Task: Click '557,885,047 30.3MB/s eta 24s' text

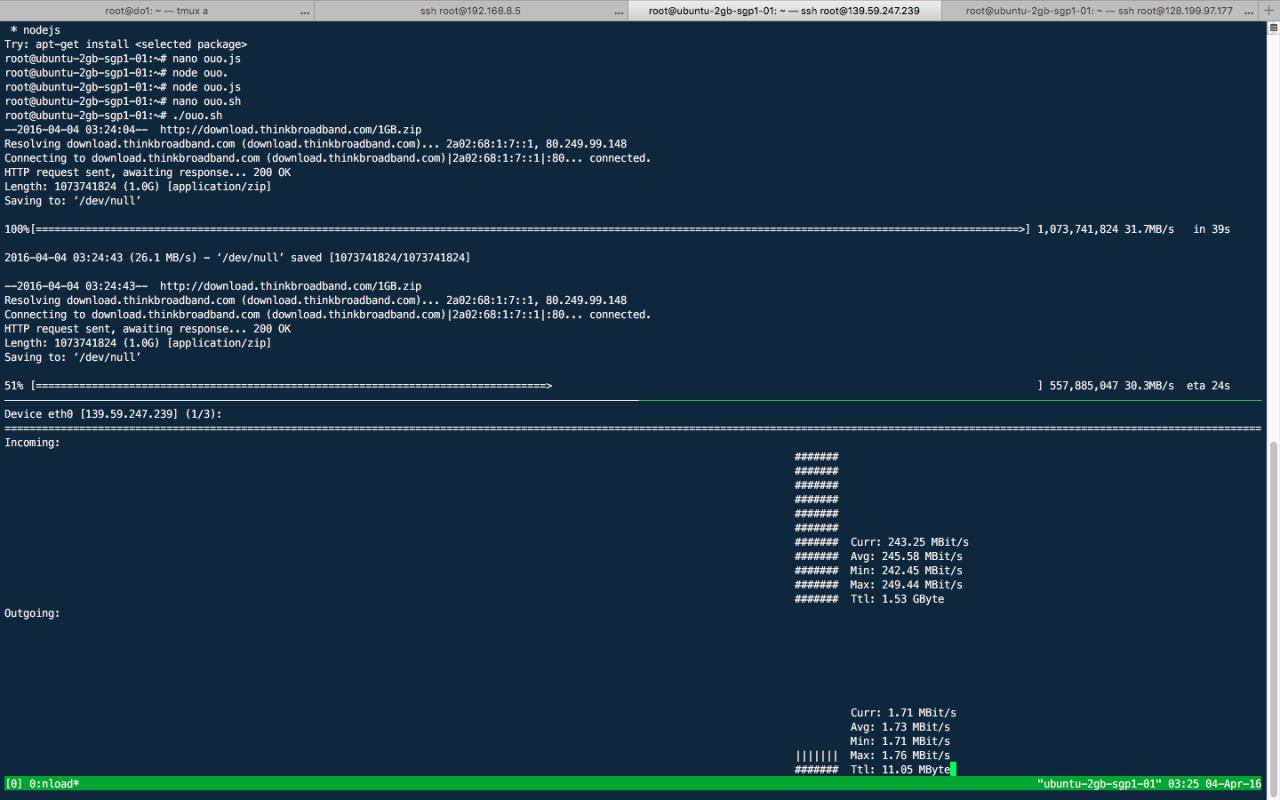Action: coord(1140,385)
